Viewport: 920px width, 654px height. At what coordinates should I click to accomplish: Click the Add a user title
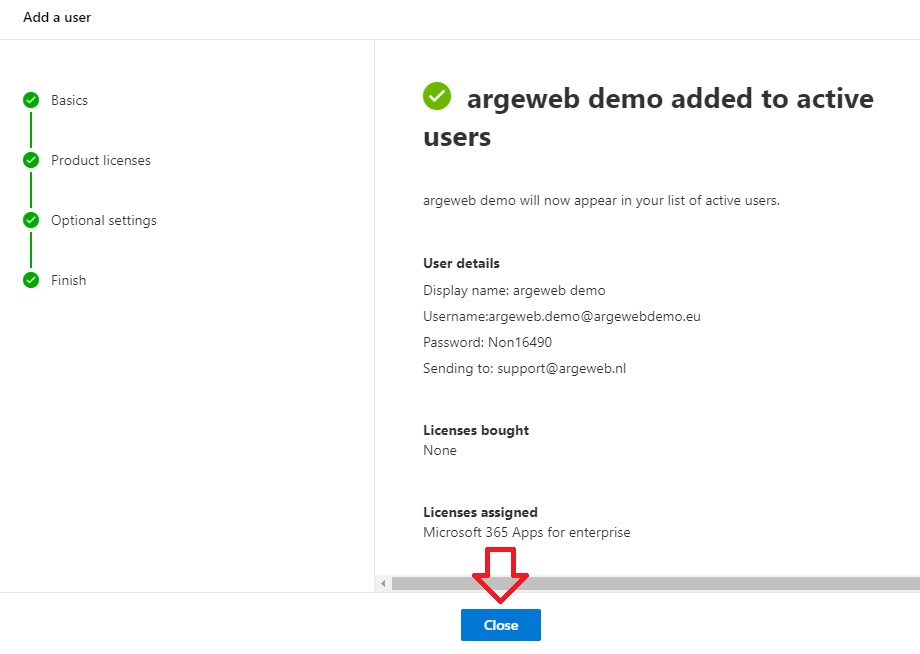[57, 18]
